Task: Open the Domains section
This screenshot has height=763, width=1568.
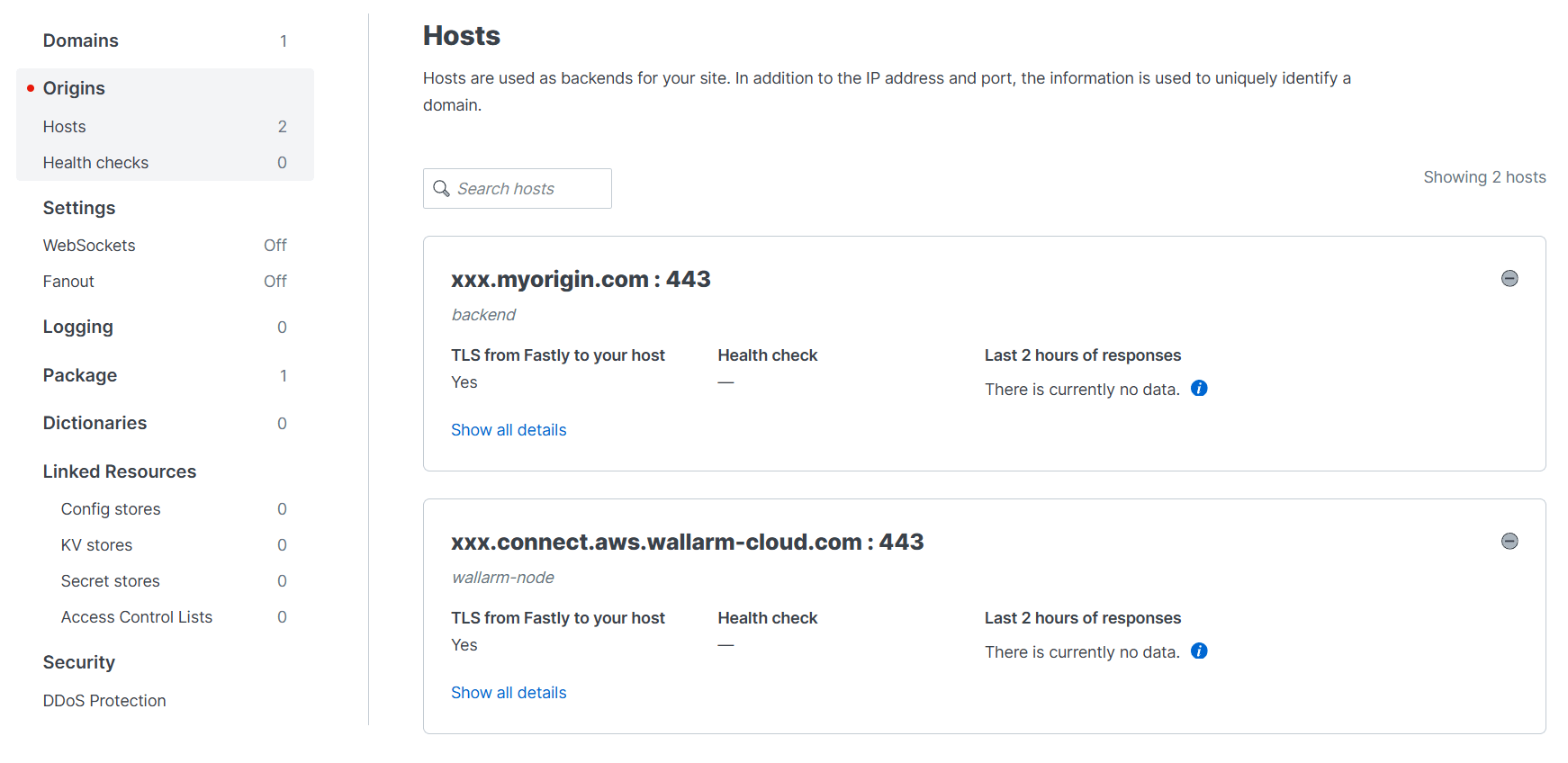Action: (81, 40)
